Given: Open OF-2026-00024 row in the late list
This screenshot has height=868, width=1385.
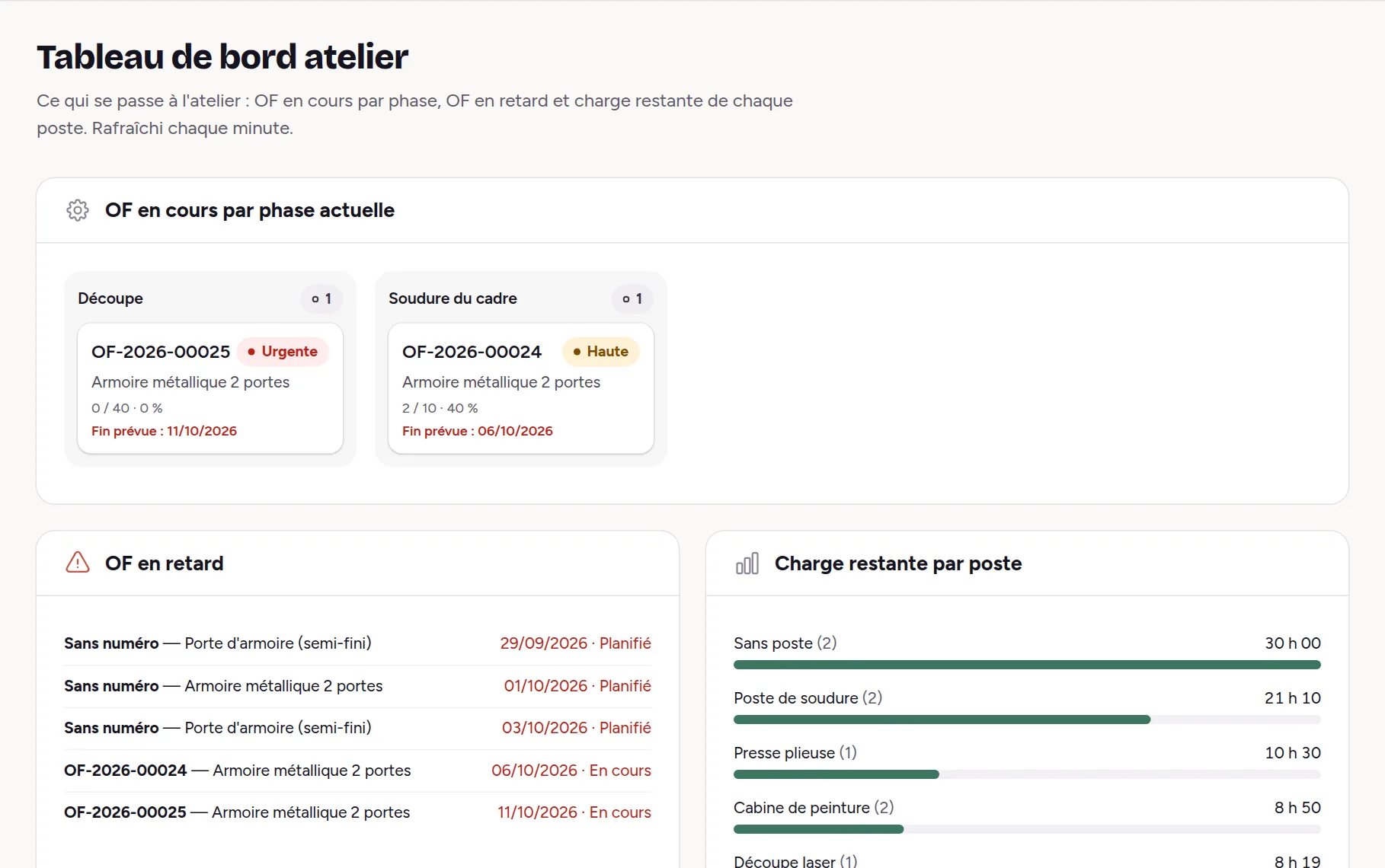Looking at the screenshot, I should tap(357, 771).
